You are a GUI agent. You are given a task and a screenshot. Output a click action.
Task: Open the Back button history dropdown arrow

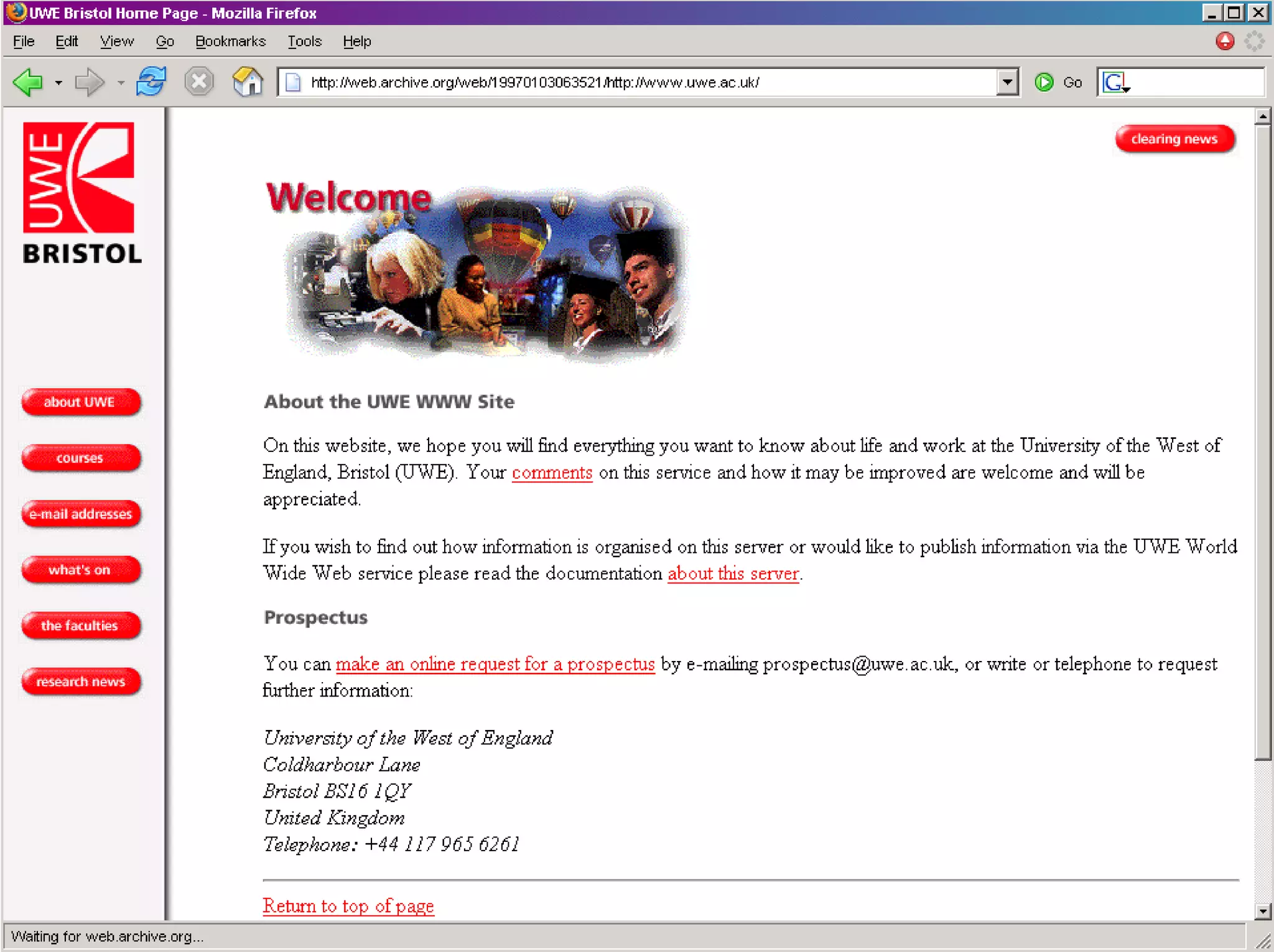click(x=58, y=83)
